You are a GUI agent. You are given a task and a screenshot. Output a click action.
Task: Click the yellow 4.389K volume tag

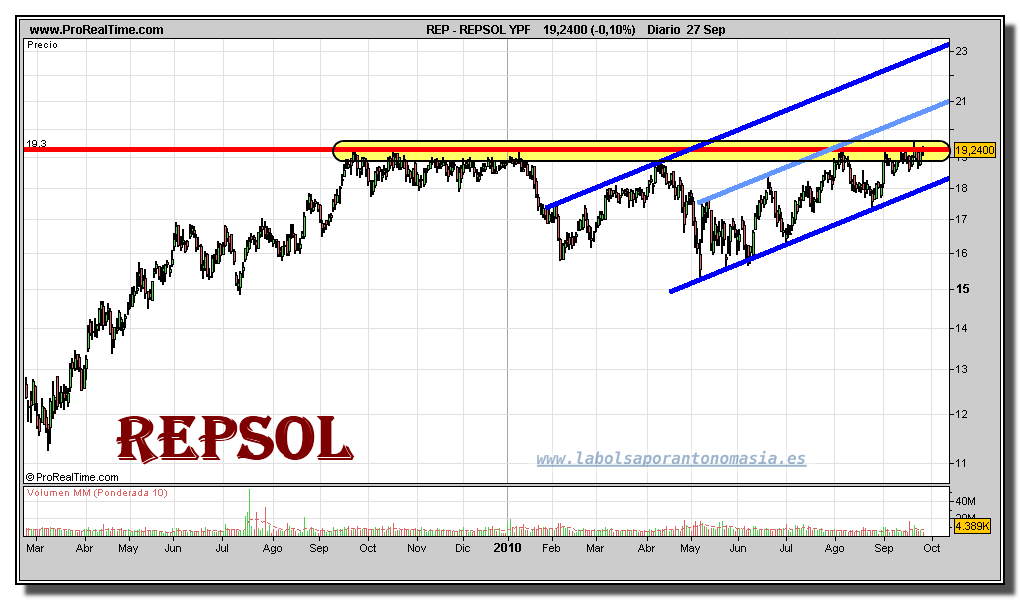[972, 526]
